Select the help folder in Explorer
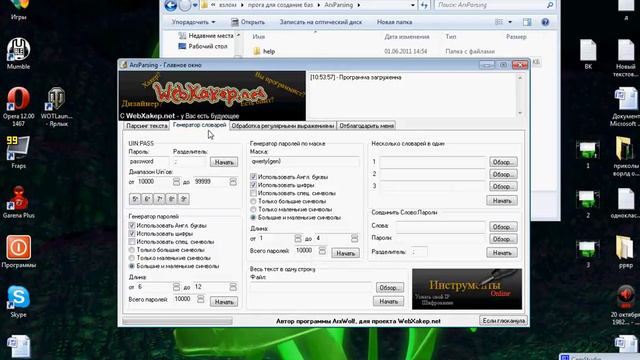 (269, 51)
